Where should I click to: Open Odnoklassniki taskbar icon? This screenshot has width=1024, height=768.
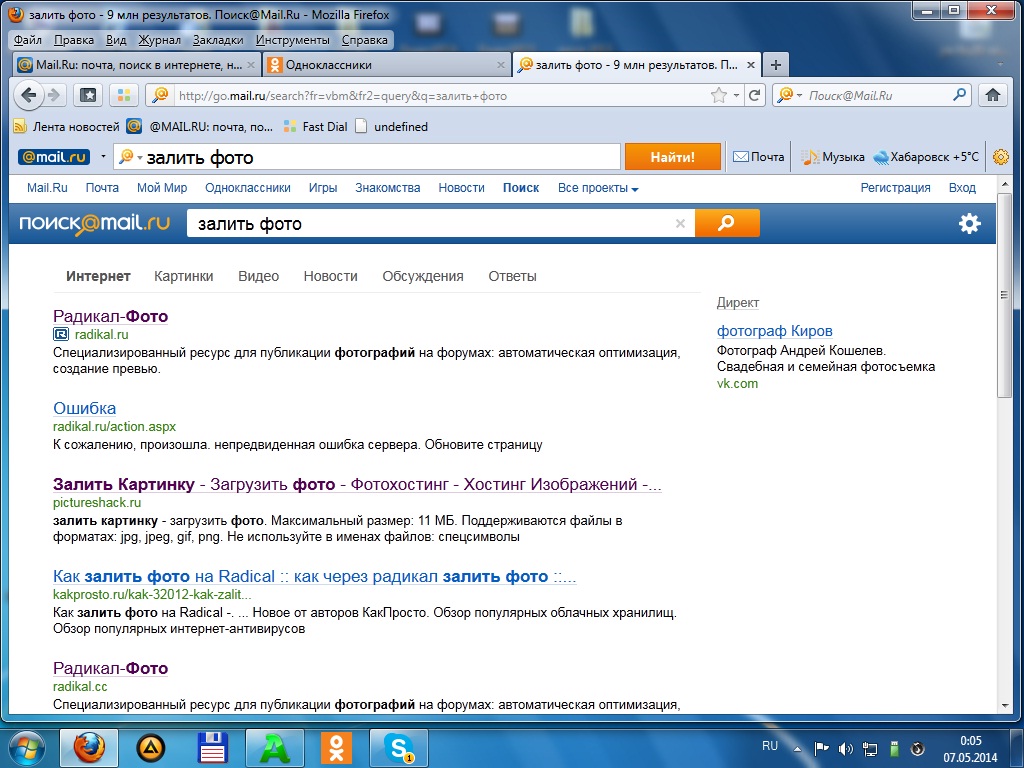(x=336, y=748)
